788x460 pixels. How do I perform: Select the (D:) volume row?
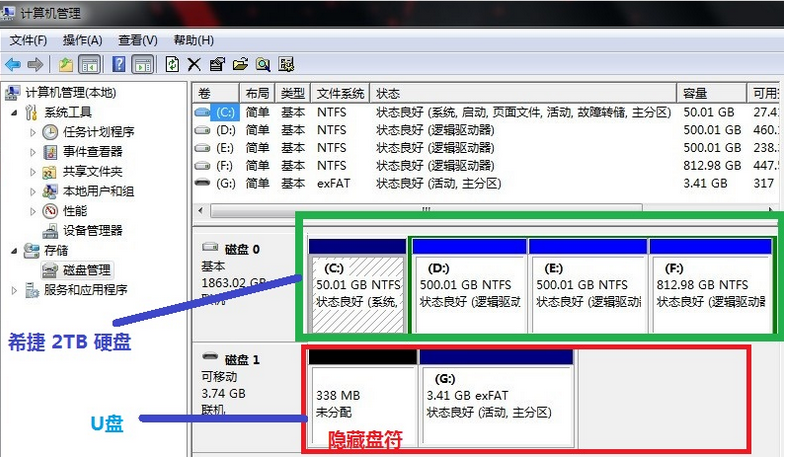485,130
